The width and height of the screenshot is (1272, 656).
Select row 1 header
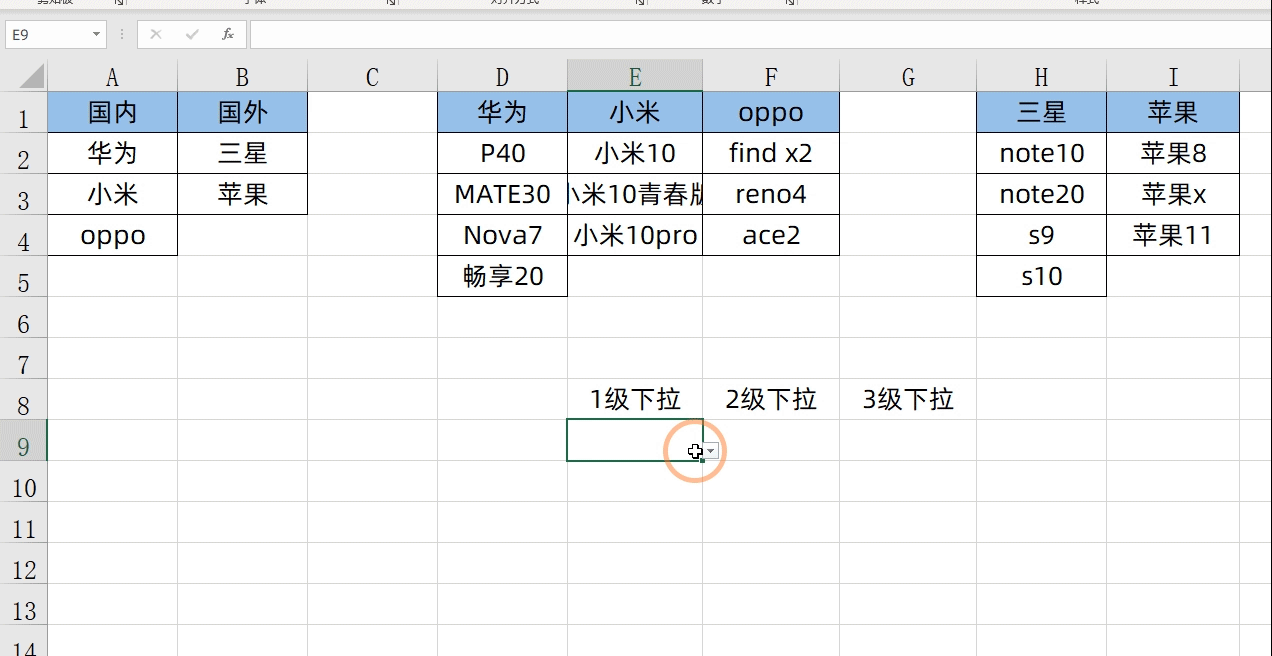tap(23, 112)
